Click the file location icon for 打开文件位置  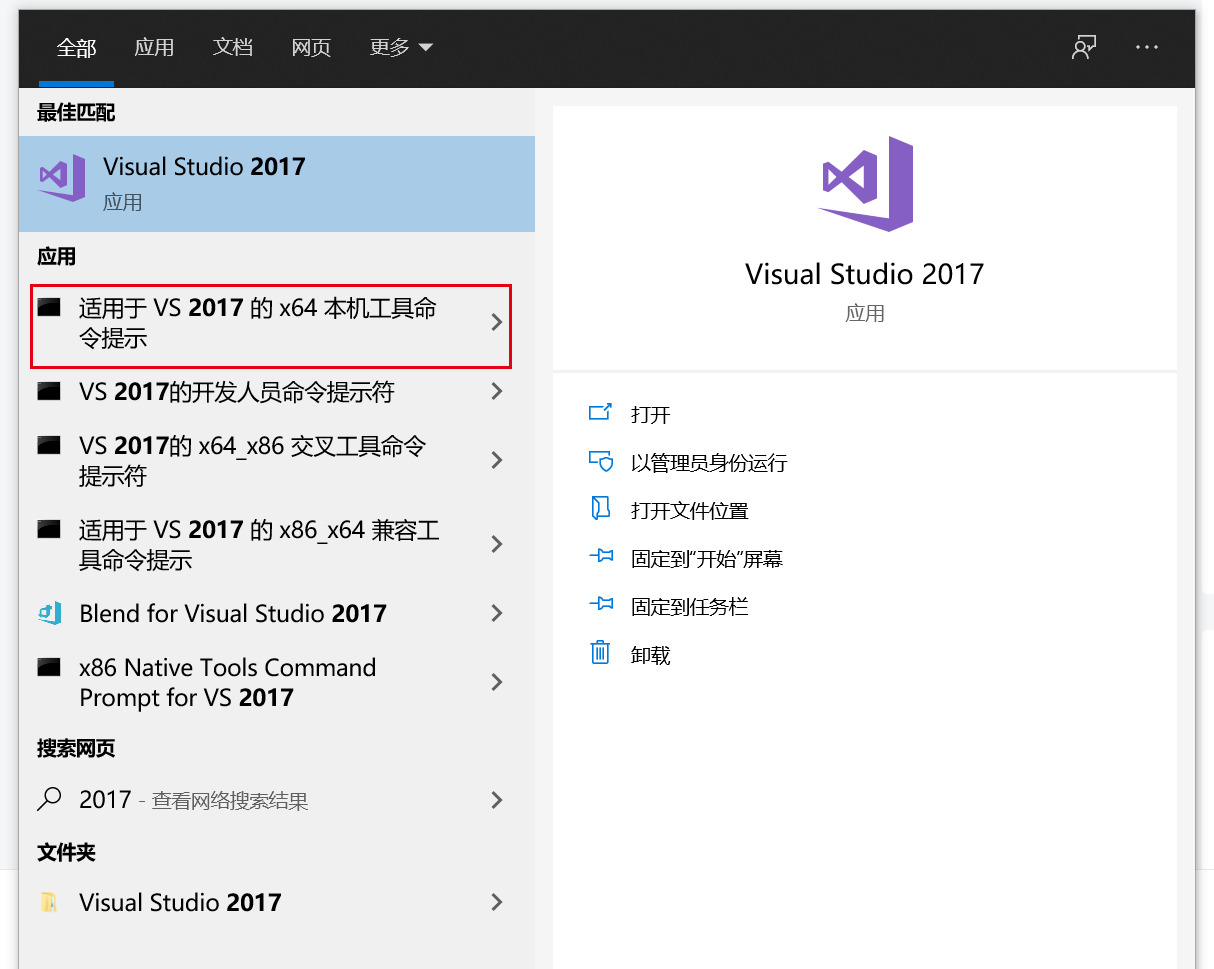pos(600,509)
